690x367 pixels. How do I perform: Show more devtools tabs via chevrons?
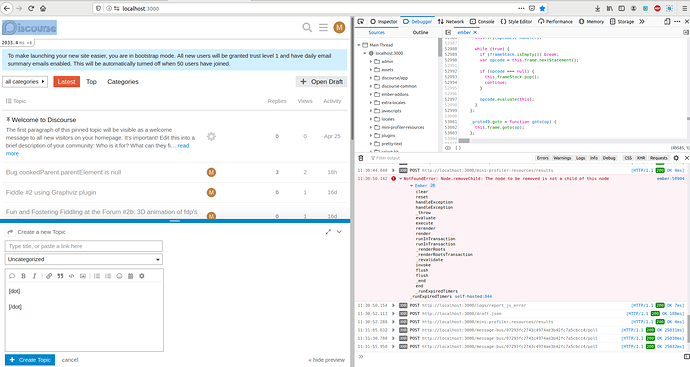point(642,21)
